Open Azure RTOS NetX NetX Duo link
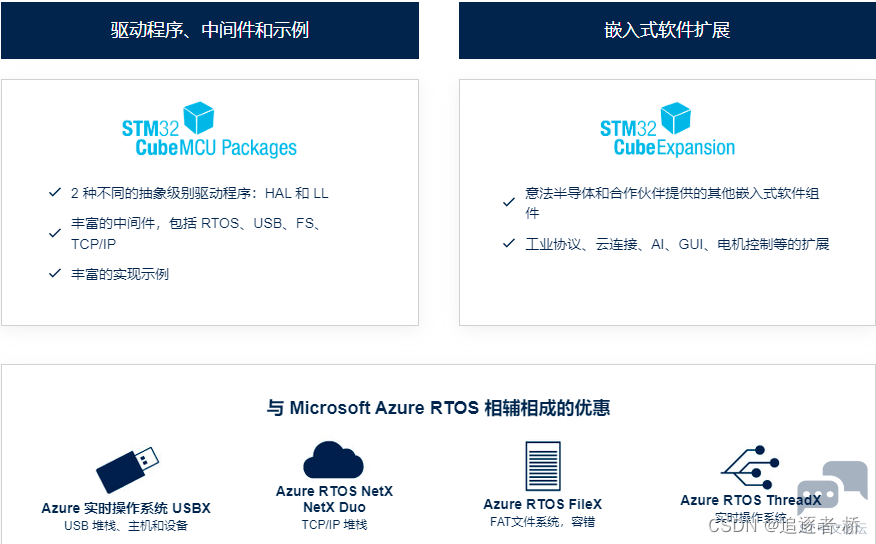Viewport: 876px width, 544px height. [x=334, y=499]
